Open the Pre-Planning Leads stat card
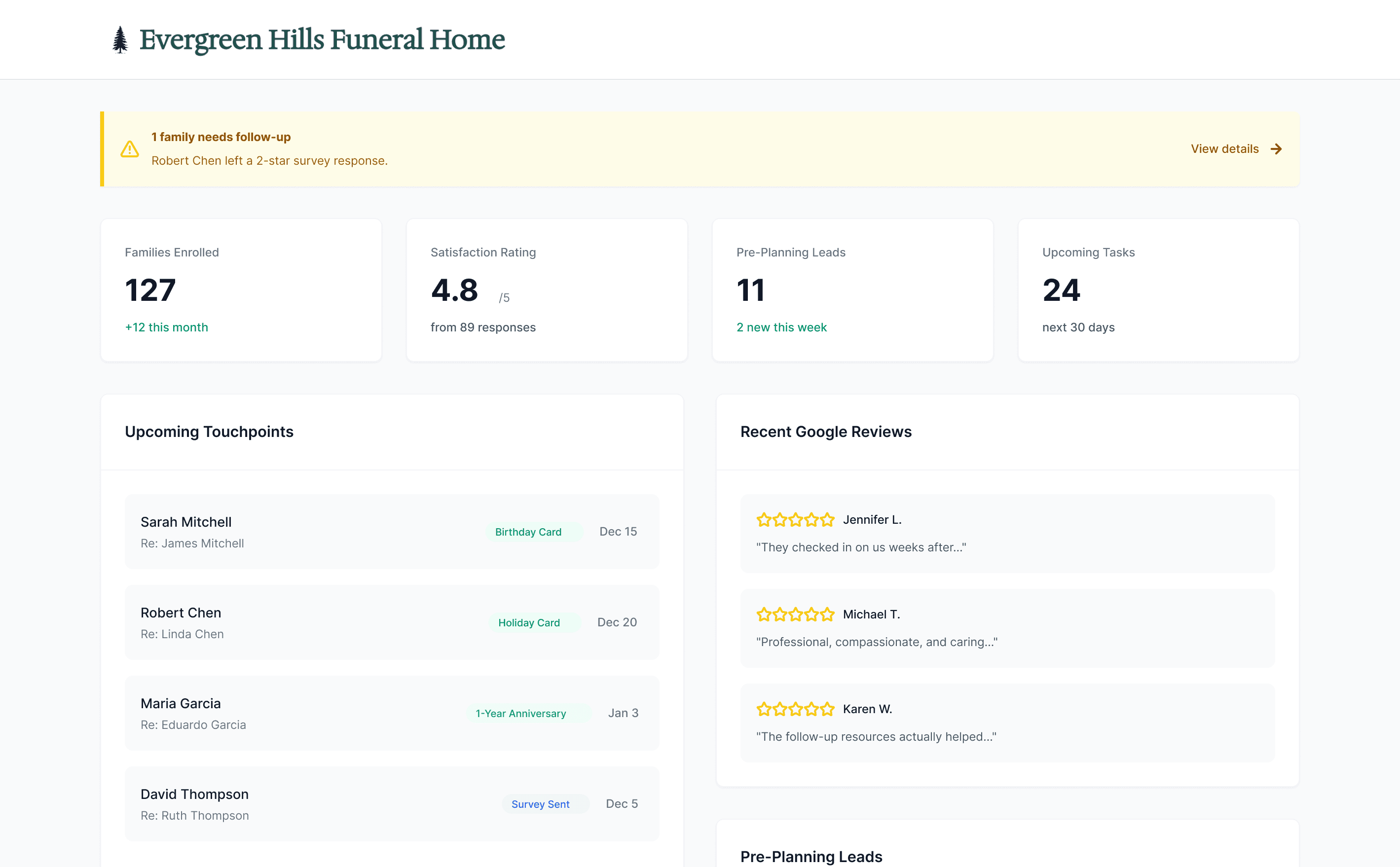The width and height of the screenshot is (1400, 867). [x=852, y=290]
